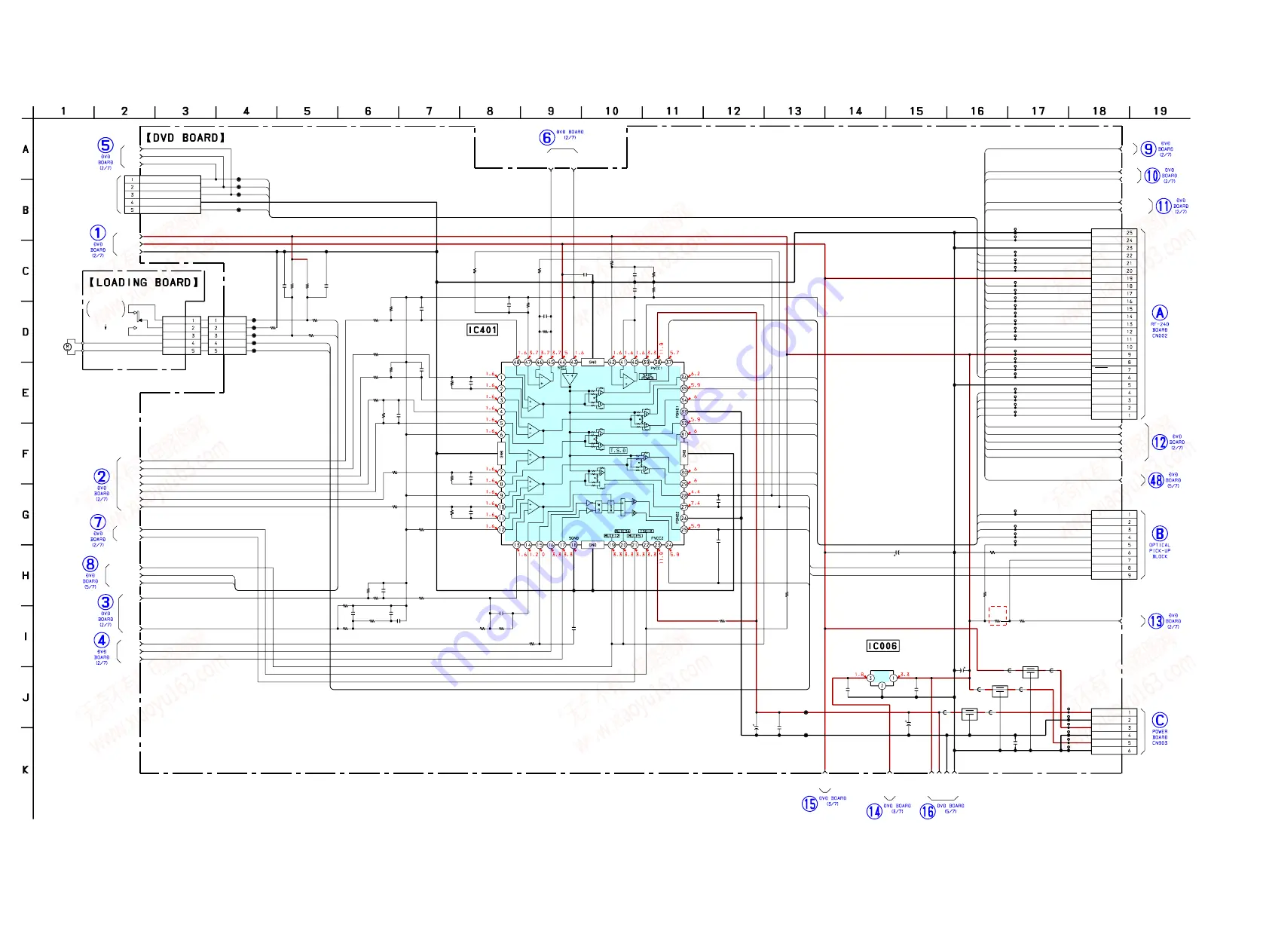Click circled B OPTICAL PICK-UP BLOCK connector
The width and height of the screenshot is (1266, 952).
[1160, 534]
